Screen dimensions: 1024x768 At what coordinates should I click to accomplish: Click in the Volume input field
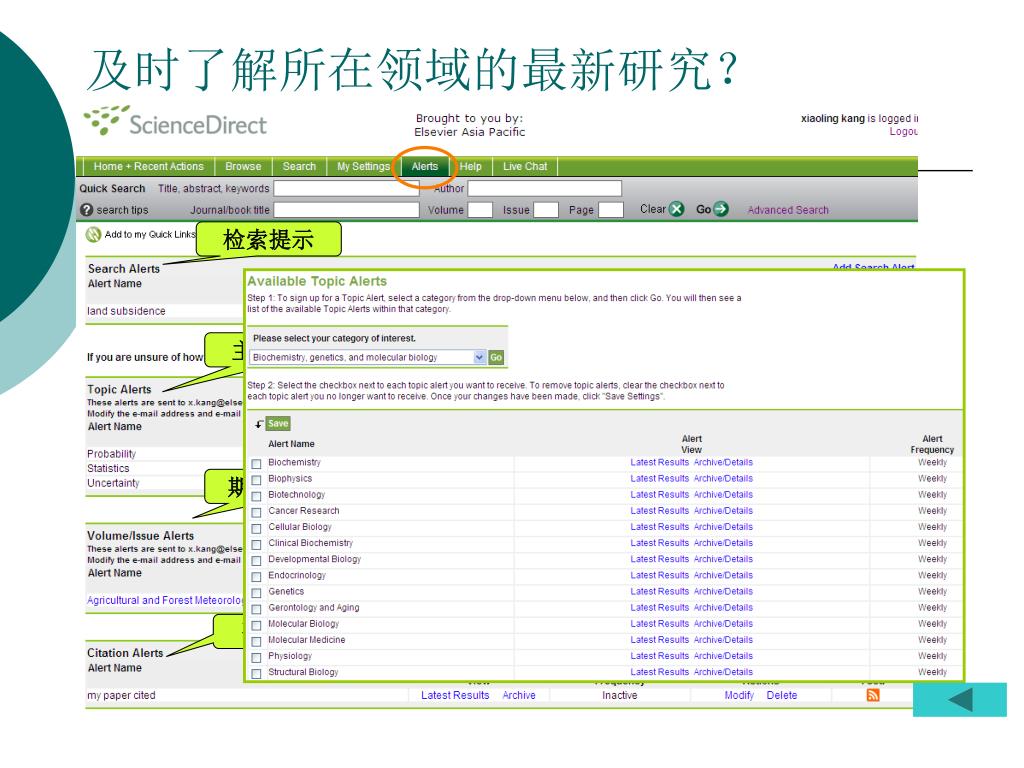pyautogui.click(x=480, y=210)
